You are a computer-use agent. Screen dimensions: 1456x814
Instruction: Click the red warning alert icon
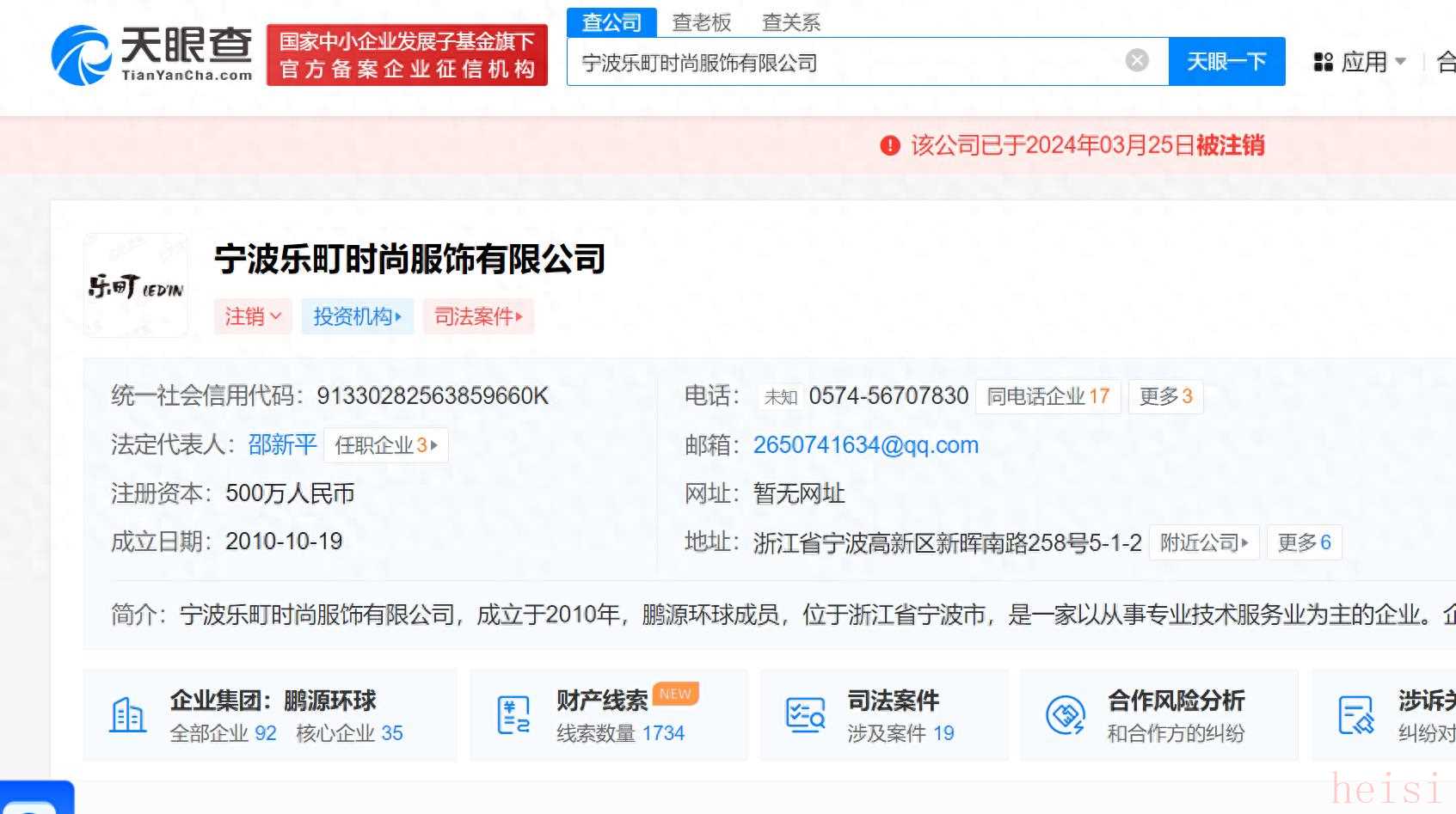pyautogui.click(x=889, y=146)
